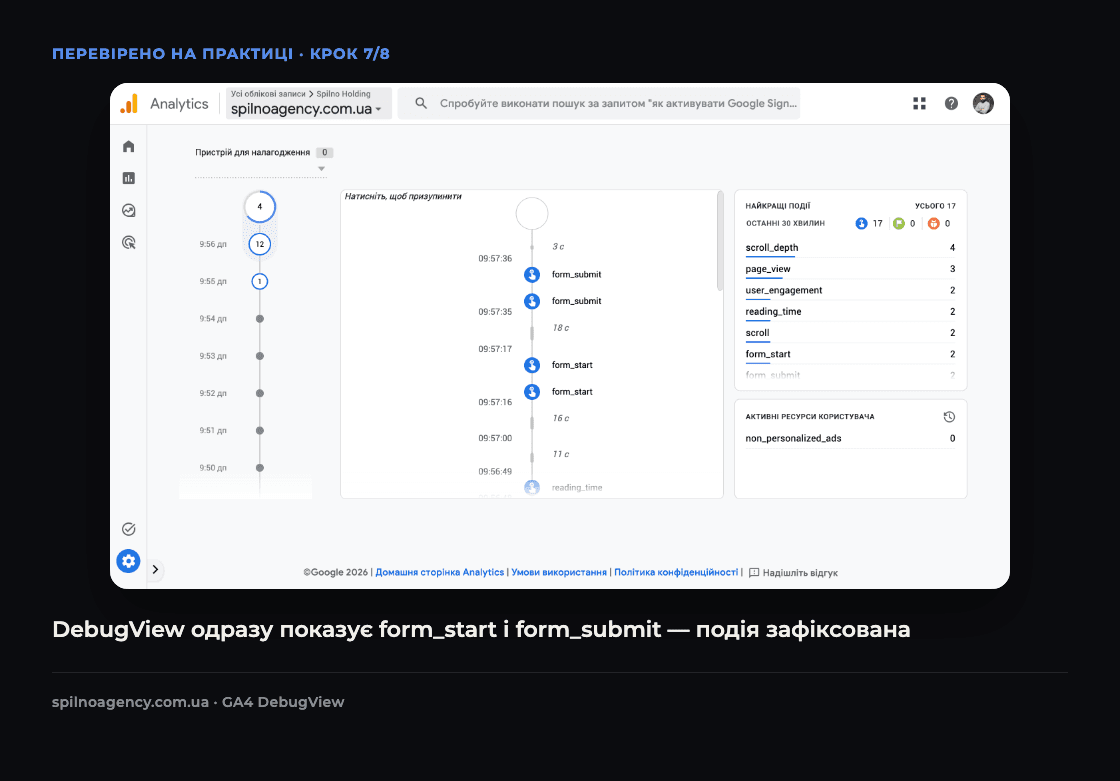Select the 9:52 minute marker dot
The height and width of the screenshot is (781, 1120).
(260, 393)
